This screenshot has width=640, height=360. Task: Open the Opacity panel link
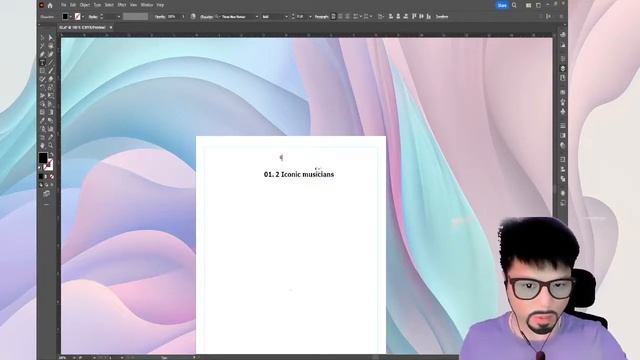(160, 17)
